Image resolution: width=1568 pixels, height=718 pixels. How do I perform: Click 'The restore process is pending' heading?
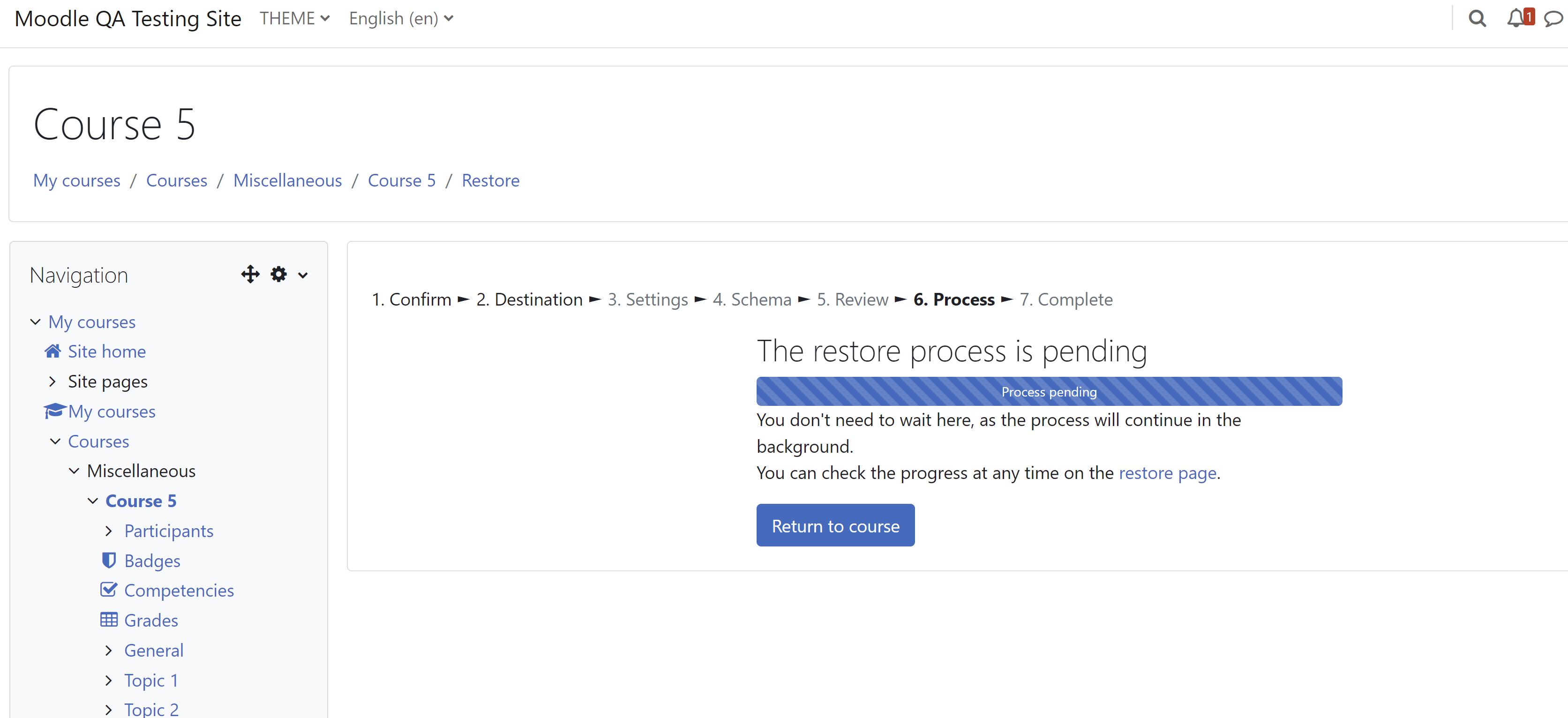click(x=952, y=351)
